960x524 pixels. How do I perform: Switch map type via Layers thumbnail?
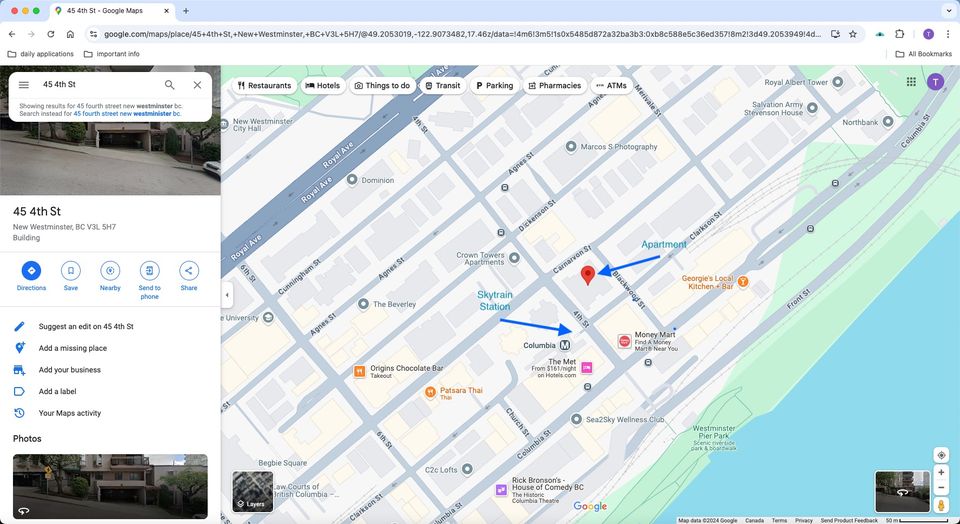pos(252,491)
